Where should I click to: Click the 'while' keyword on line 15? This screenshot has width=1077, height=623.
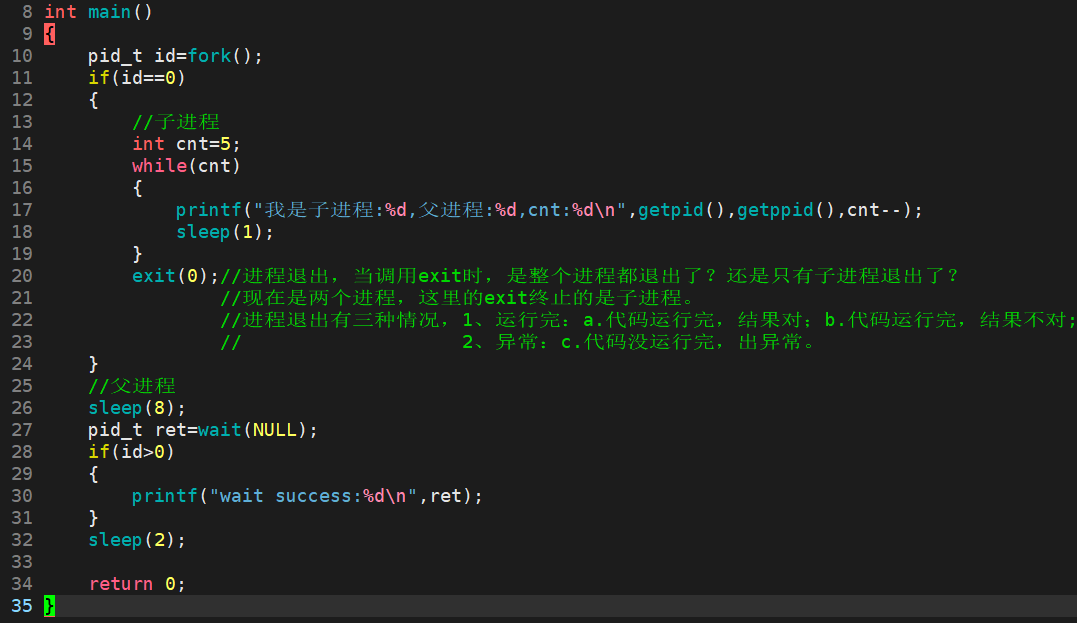(x=159, y=166)
